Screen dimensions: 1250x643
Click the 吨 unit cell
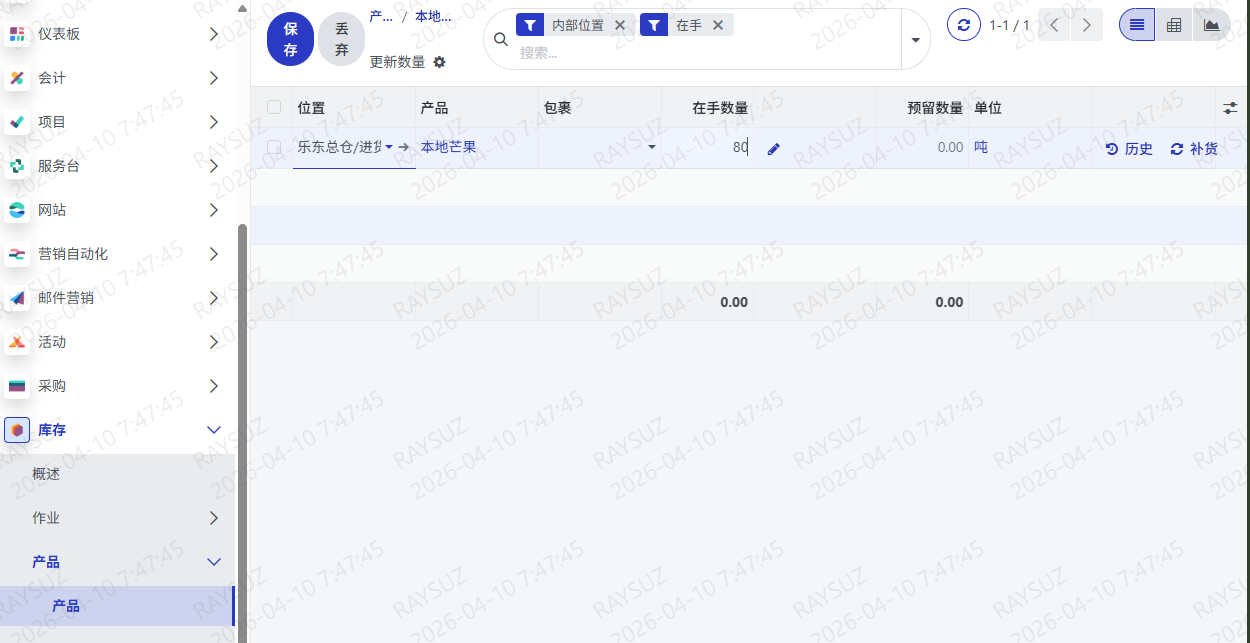[x=981, y=147]
